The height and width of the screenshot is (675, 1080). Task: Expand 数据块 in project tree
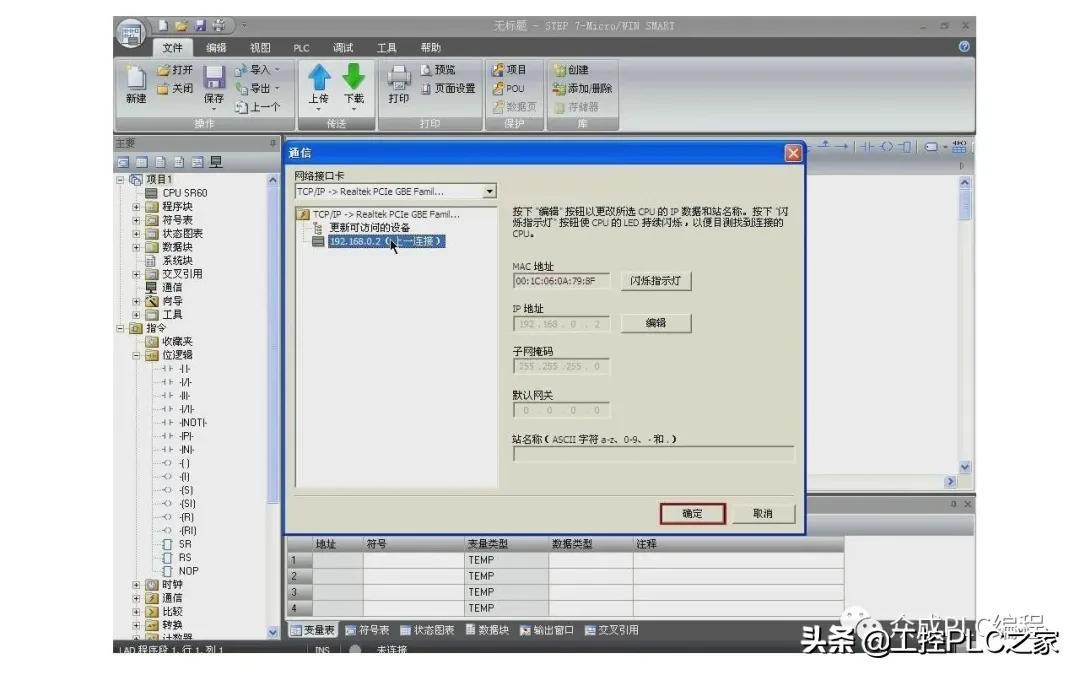136,247
